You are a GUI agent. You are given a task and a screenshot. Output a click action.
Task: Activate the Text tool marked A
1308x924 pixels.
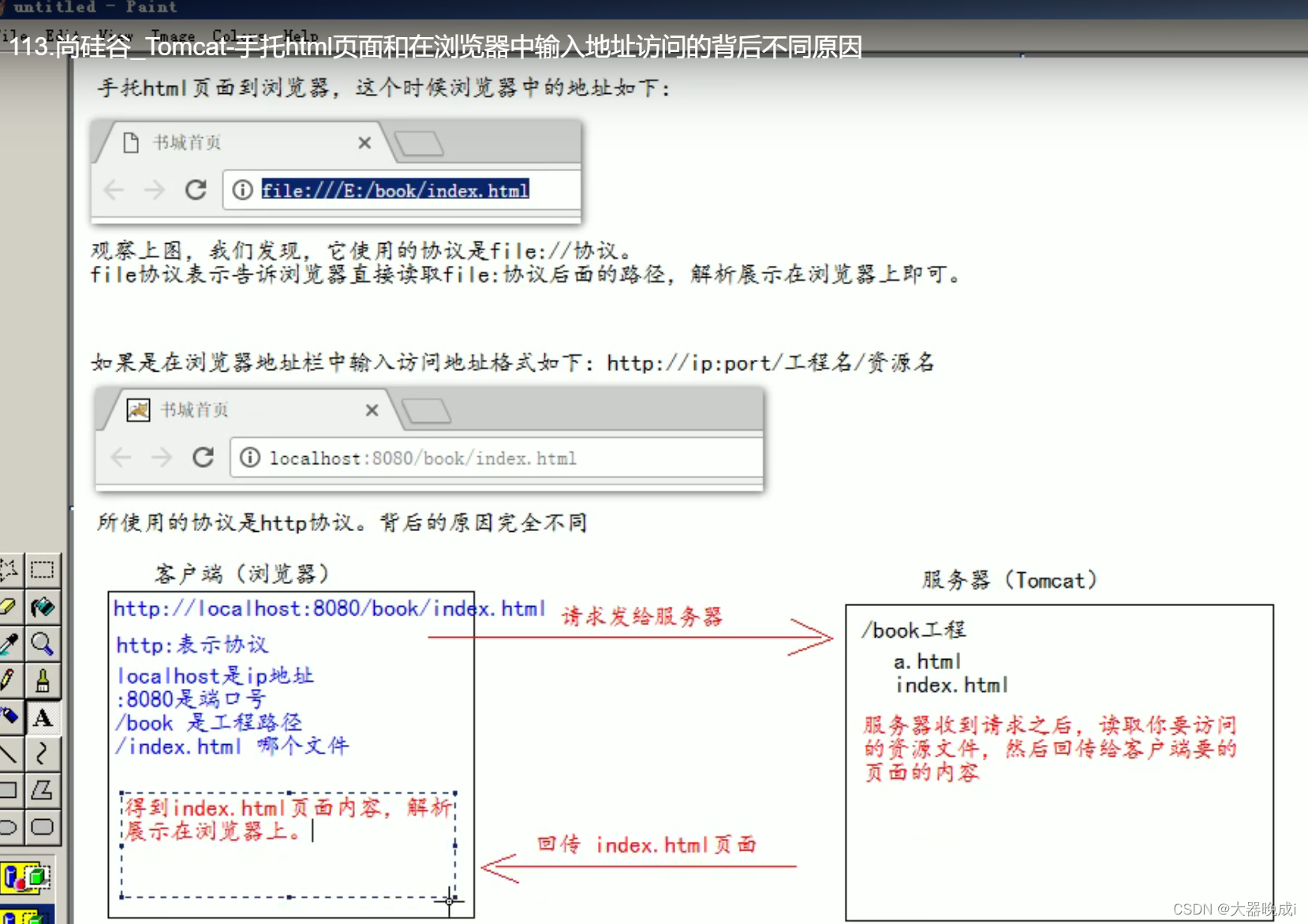point(43,717)
